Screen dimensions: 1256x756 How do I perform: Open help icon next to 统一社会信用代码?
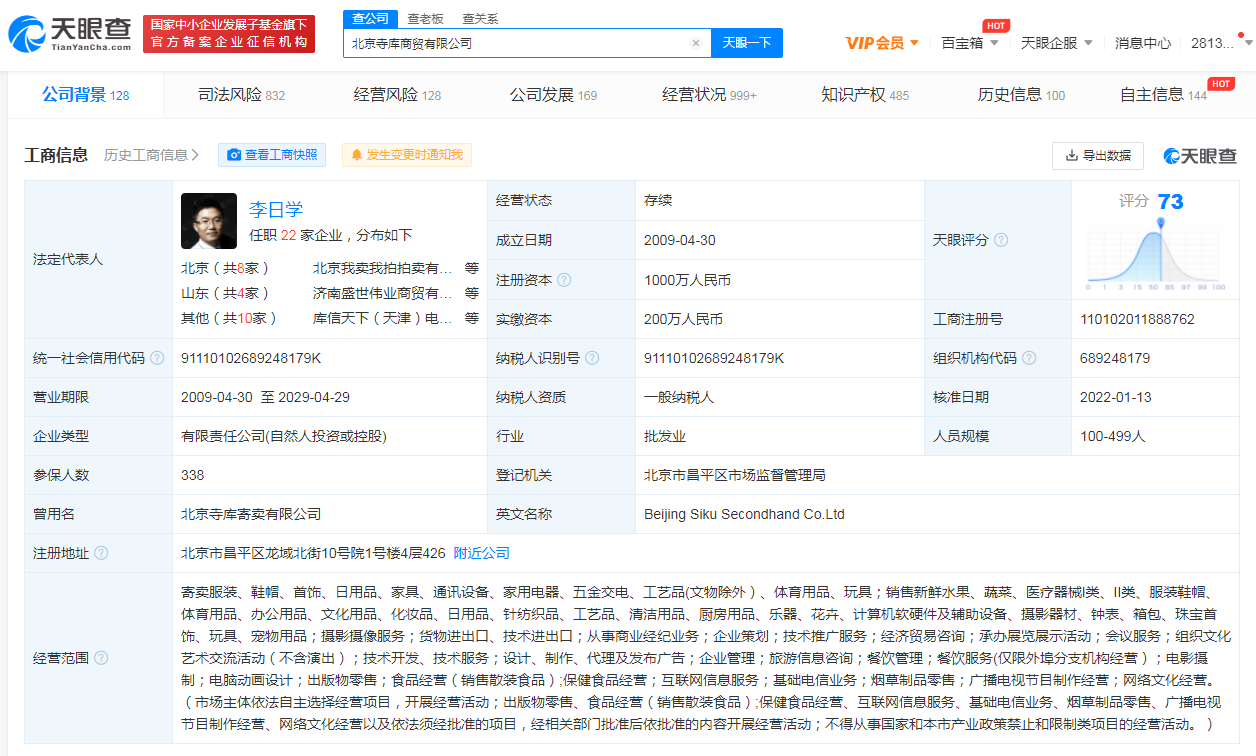(157, 358)
